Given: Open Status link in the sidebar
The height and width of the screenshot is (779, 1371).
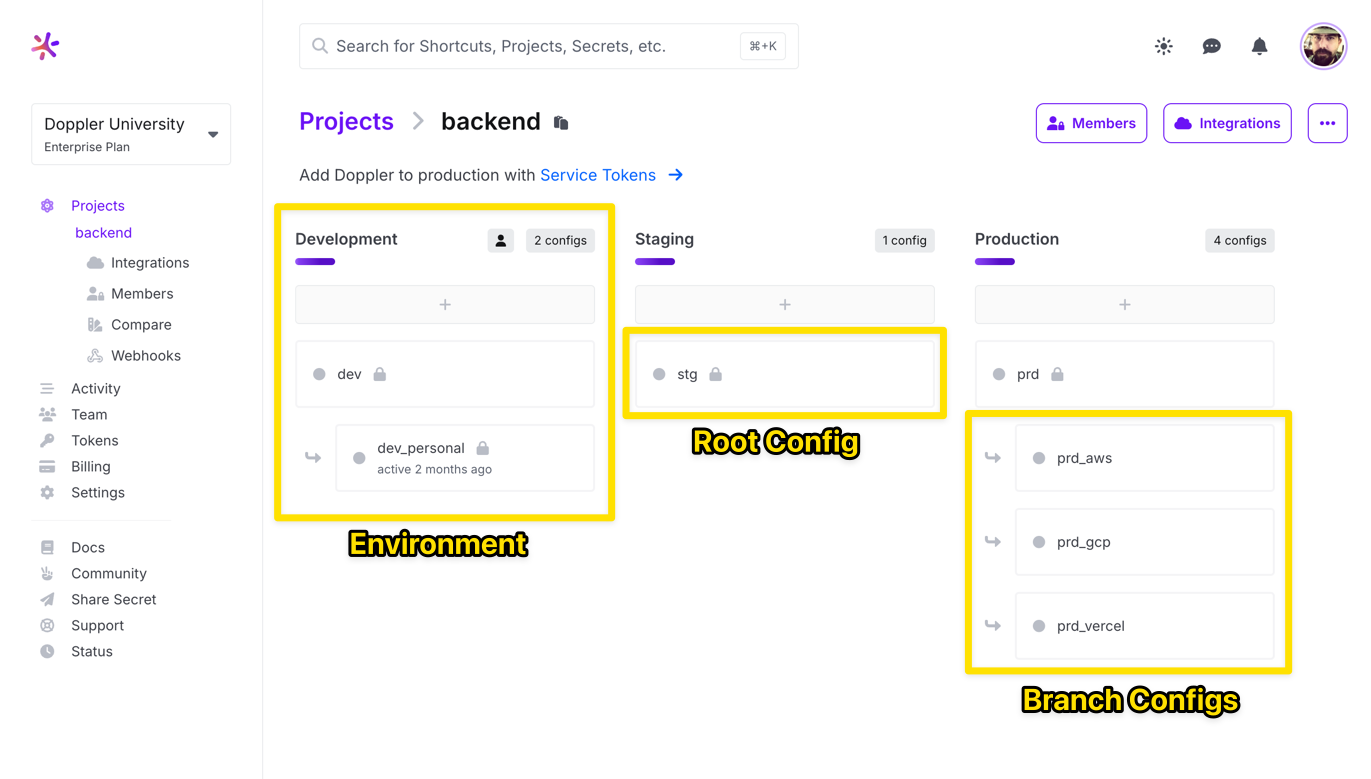Looking at the screenshot, I should point(92,652).
